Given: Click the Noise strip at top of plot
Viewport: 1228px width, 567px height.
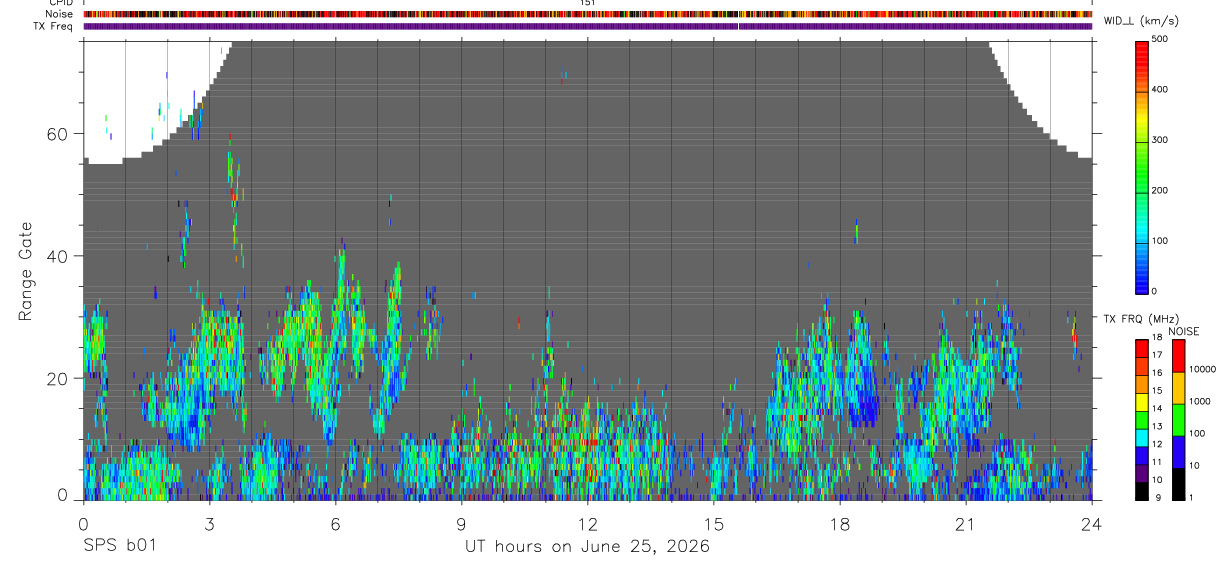Looking at the screenshot, I should click(588, 14).
